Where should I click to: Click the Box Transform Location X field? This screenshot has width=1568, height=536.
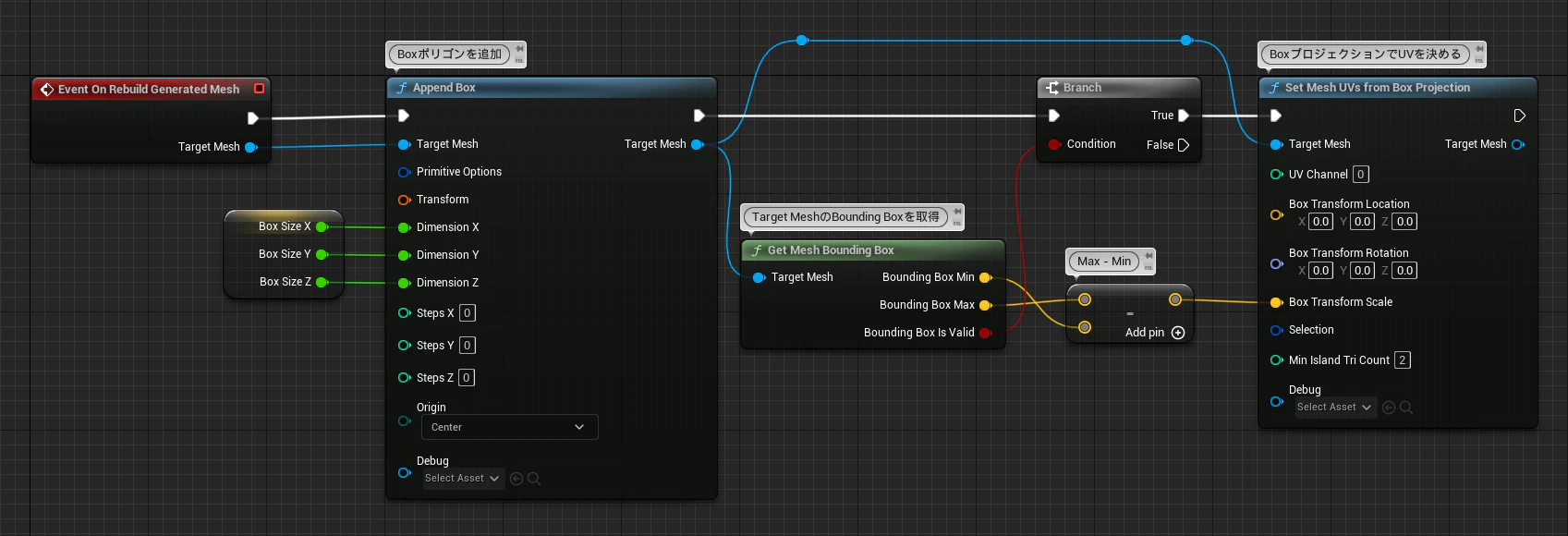(1321, 222)
